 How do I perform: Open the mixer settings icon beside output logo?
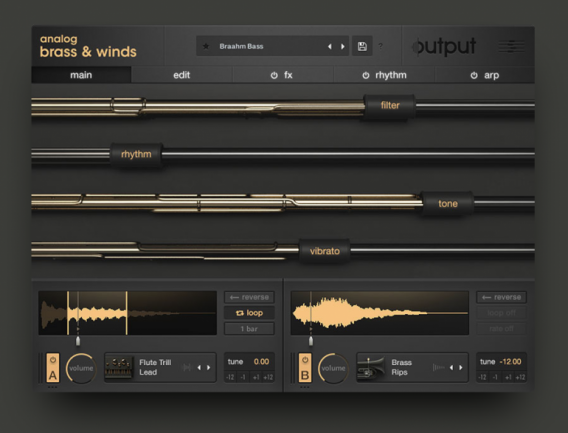[x=511, y=46]
